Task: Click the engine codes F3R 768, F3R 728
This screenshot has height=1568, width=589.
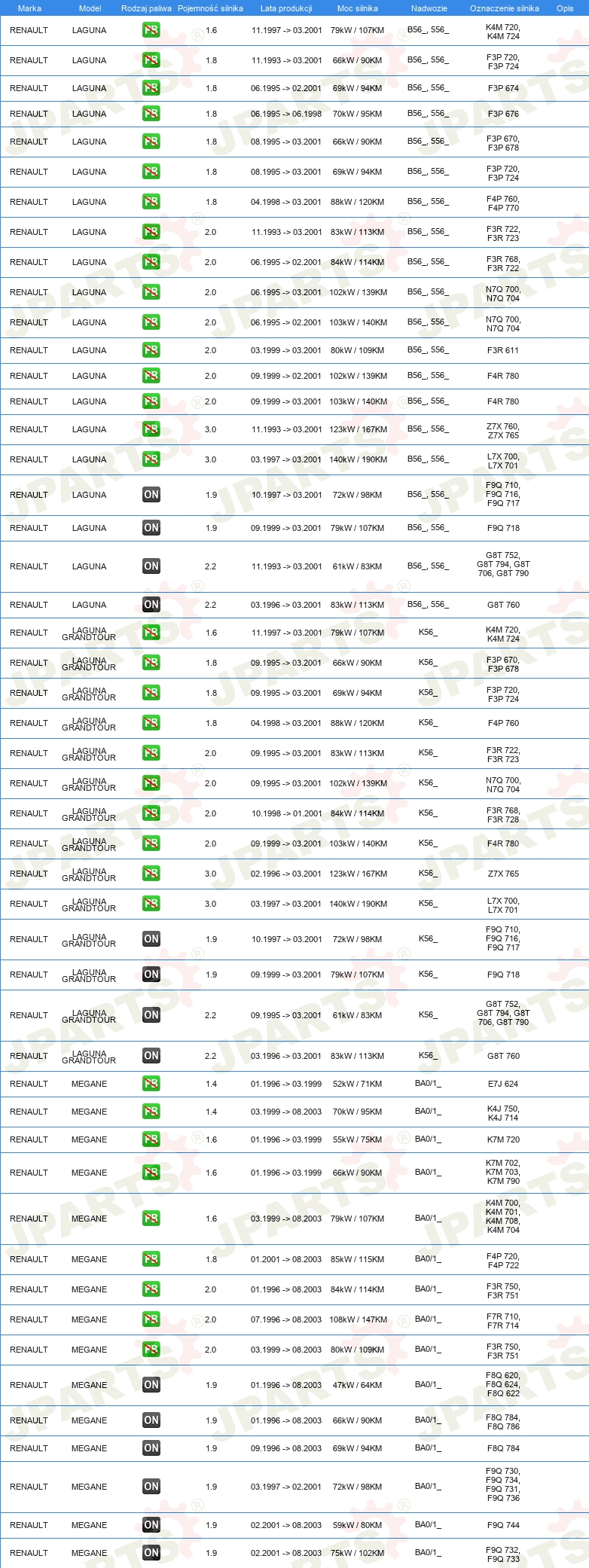Action: (x=503, y=815)
